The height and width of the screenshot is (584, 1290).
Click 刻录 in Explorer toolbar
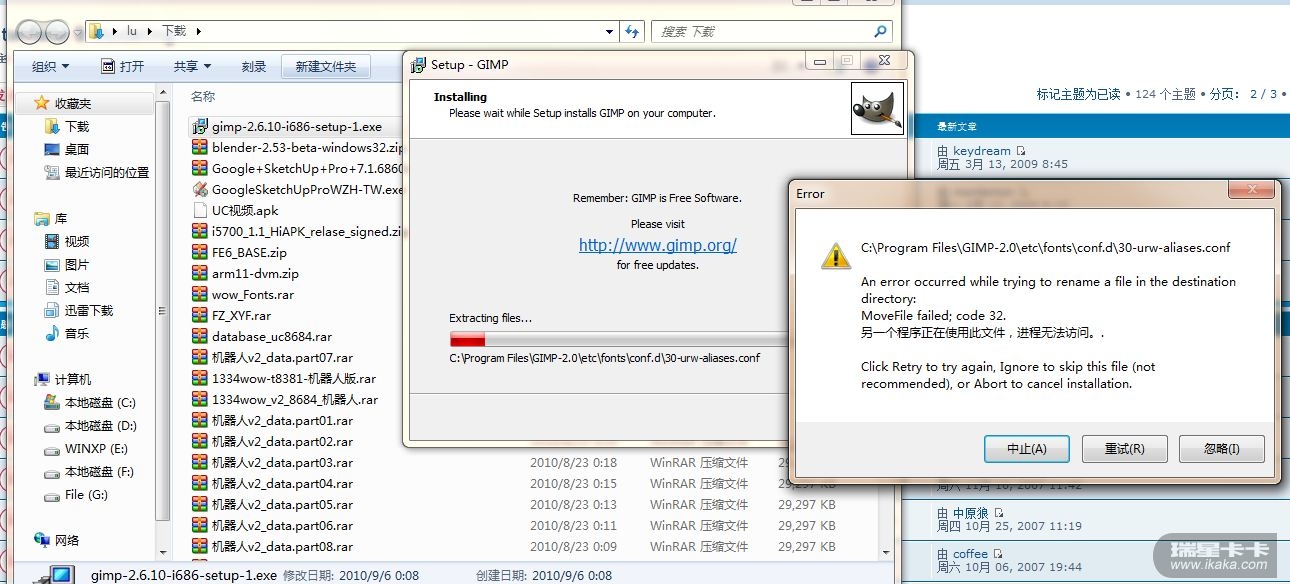pyautogui.click(x=254, y=67)
